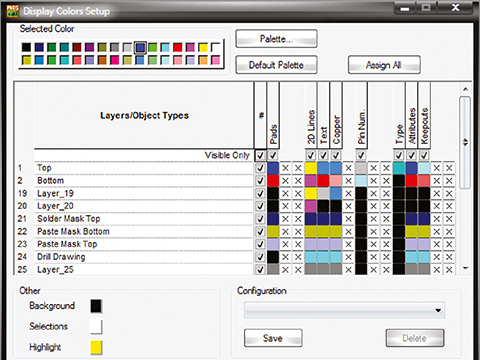Set Top layer Pin Num. color cell
This screenshot has height=360, width=480.
pos(361,168)
